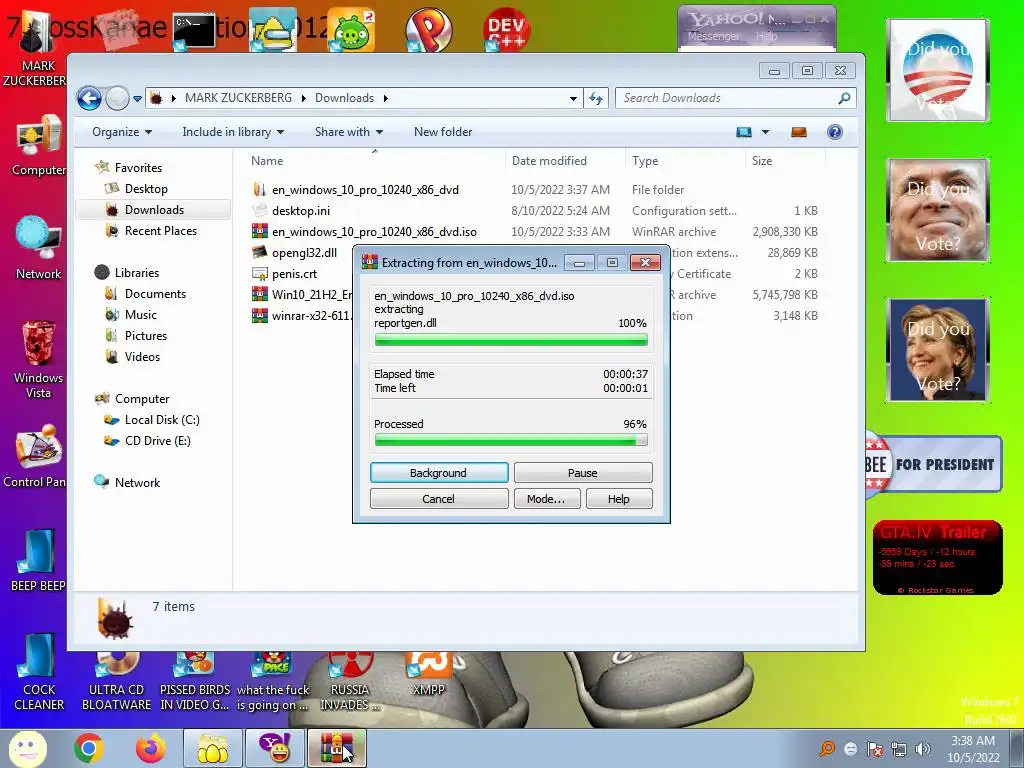This screenshot has width=1024, height=768.
Task: Open Local Disk (C:)
Action: click(162, 420)
